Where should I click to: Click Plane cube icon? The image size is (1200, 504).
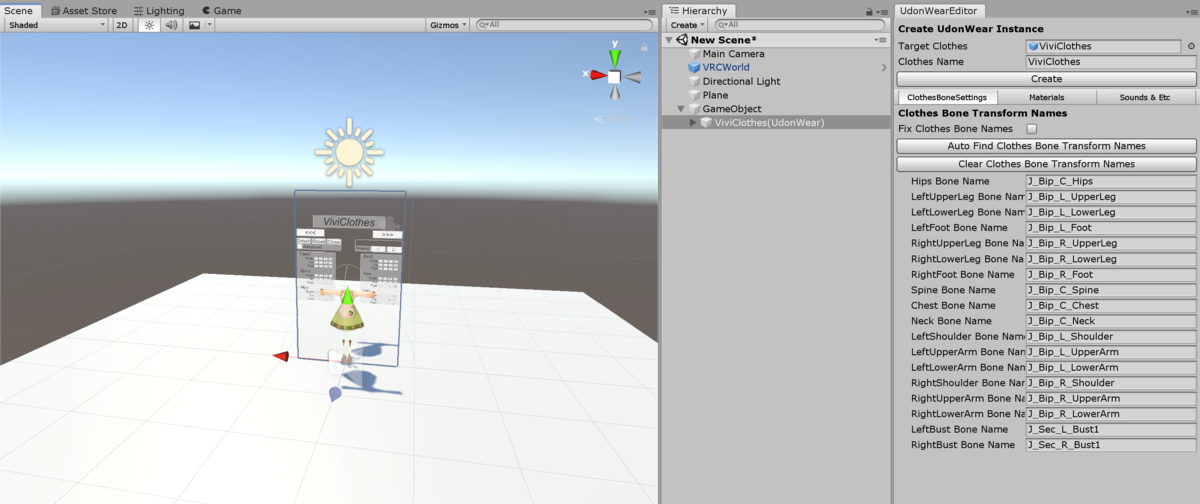tap(694, 96)
